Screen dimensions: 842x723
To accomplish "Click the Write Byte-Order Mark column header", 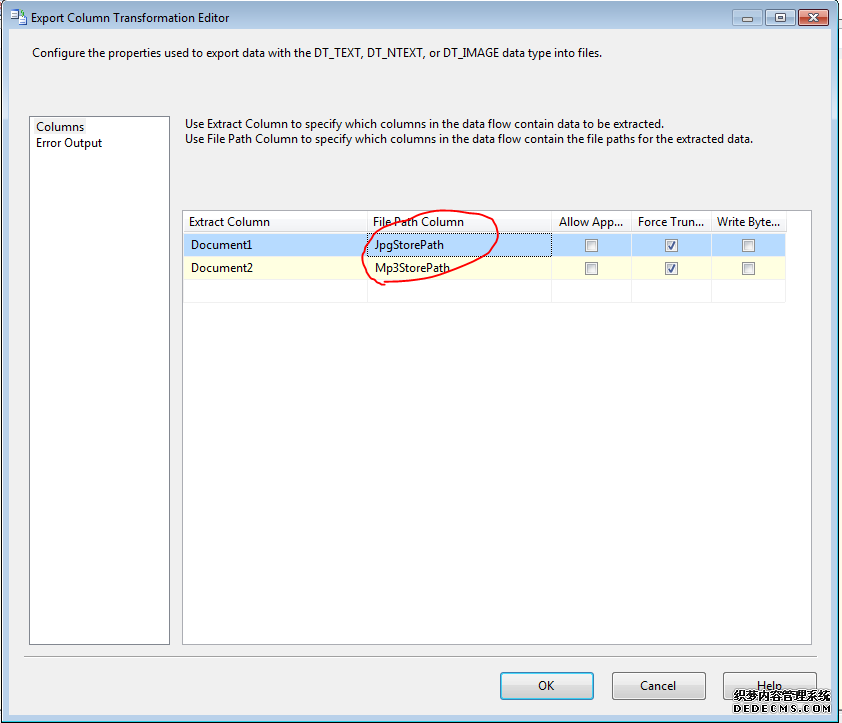I will [747, 222].
